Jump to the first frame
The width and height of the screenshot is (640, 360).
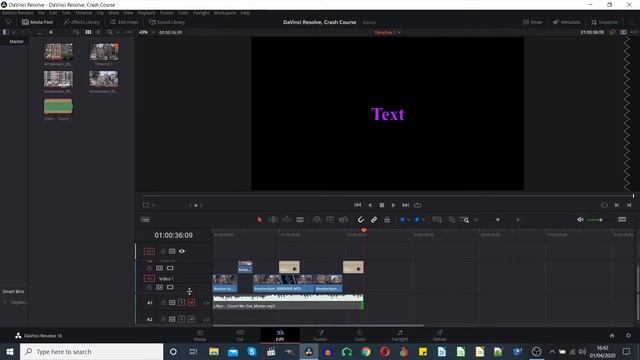click(358, 205)
